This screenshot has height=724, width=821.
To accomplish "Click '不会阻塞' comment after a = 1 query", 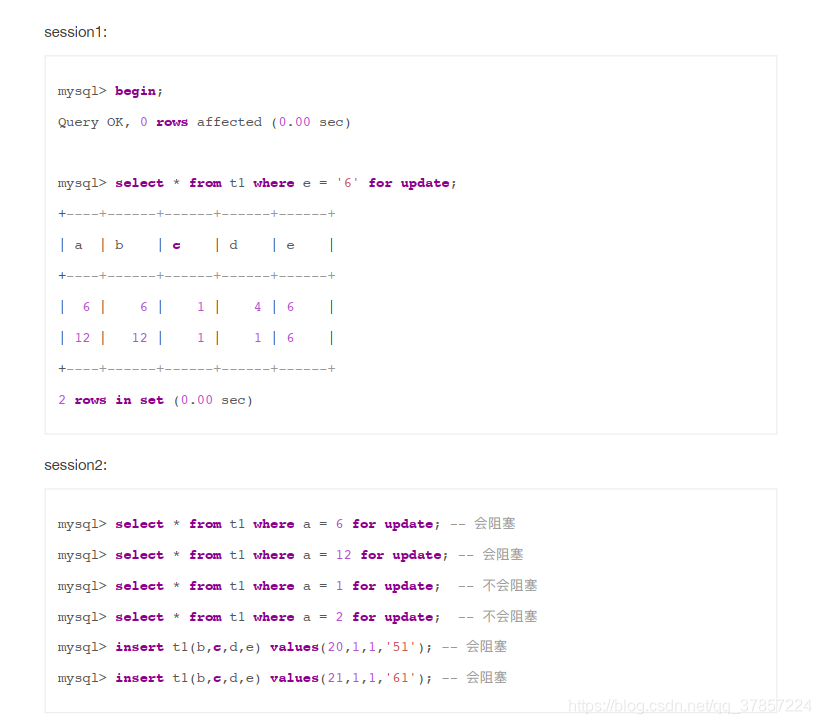I will point(510,585).
